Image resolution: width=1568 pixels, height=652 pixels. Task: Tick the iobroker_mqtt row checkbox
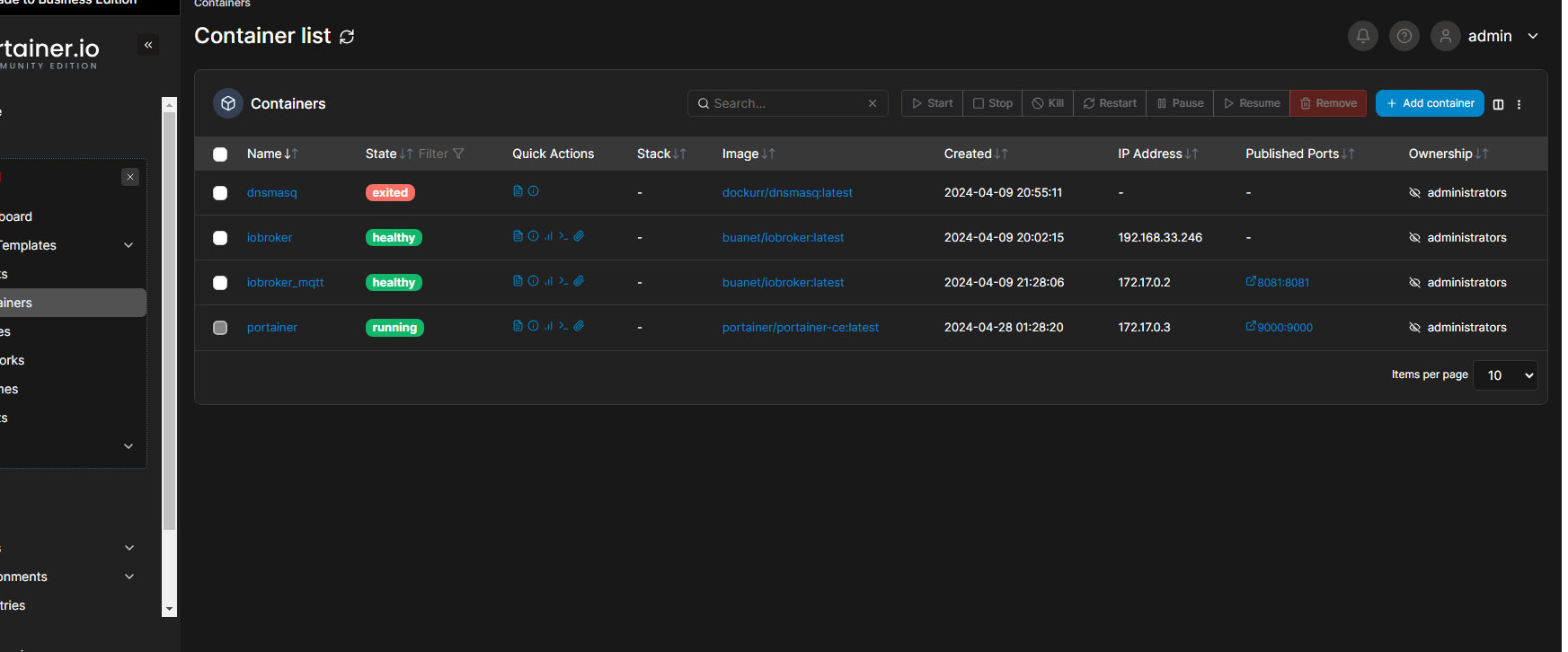coord(220,283)
